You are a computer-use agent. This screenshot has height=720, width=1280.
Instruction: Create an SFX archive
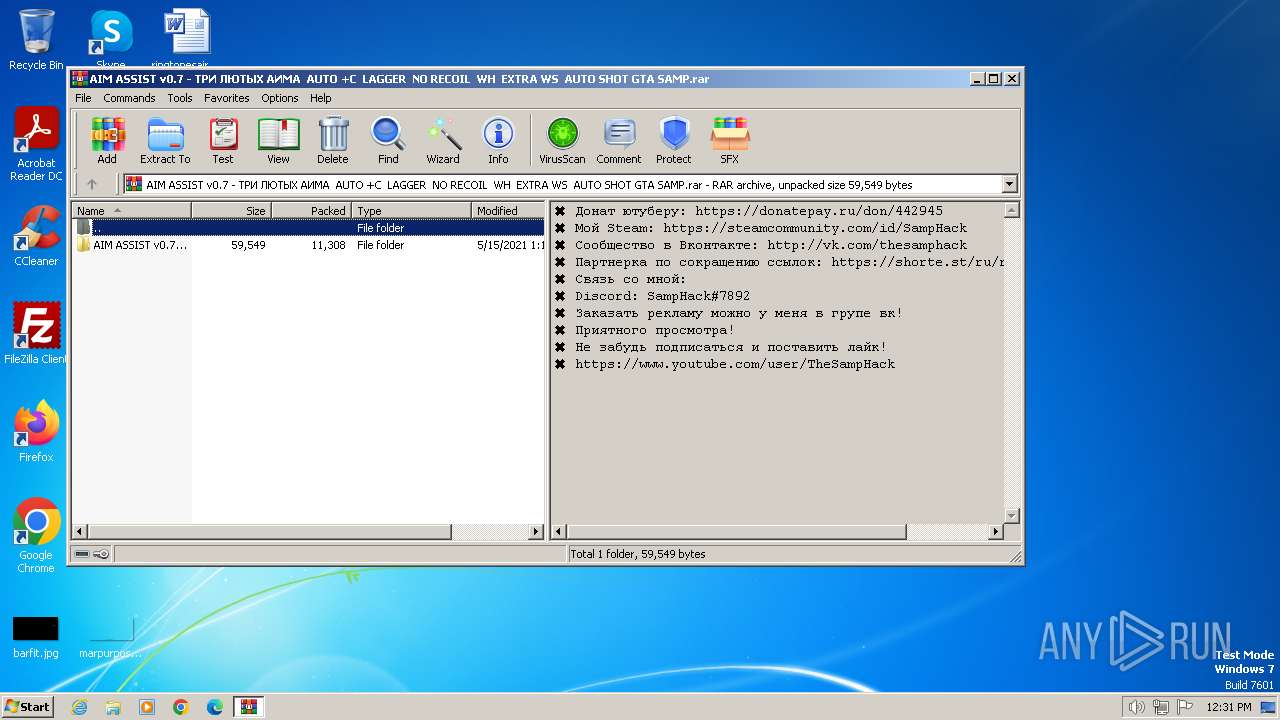pos(730,141)
